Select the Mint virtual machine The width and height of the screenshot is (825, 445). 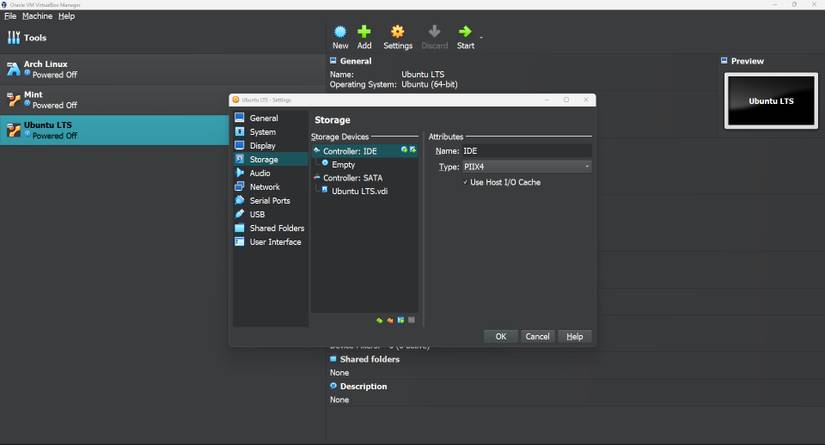coord(161,99)
